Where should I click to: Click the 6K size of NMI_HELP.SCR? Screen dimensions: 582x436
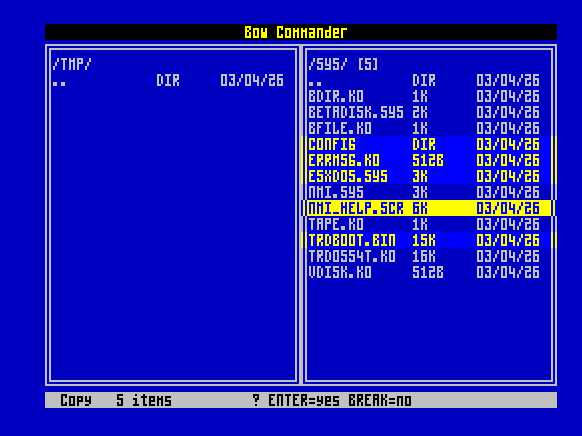pos(420,208)
